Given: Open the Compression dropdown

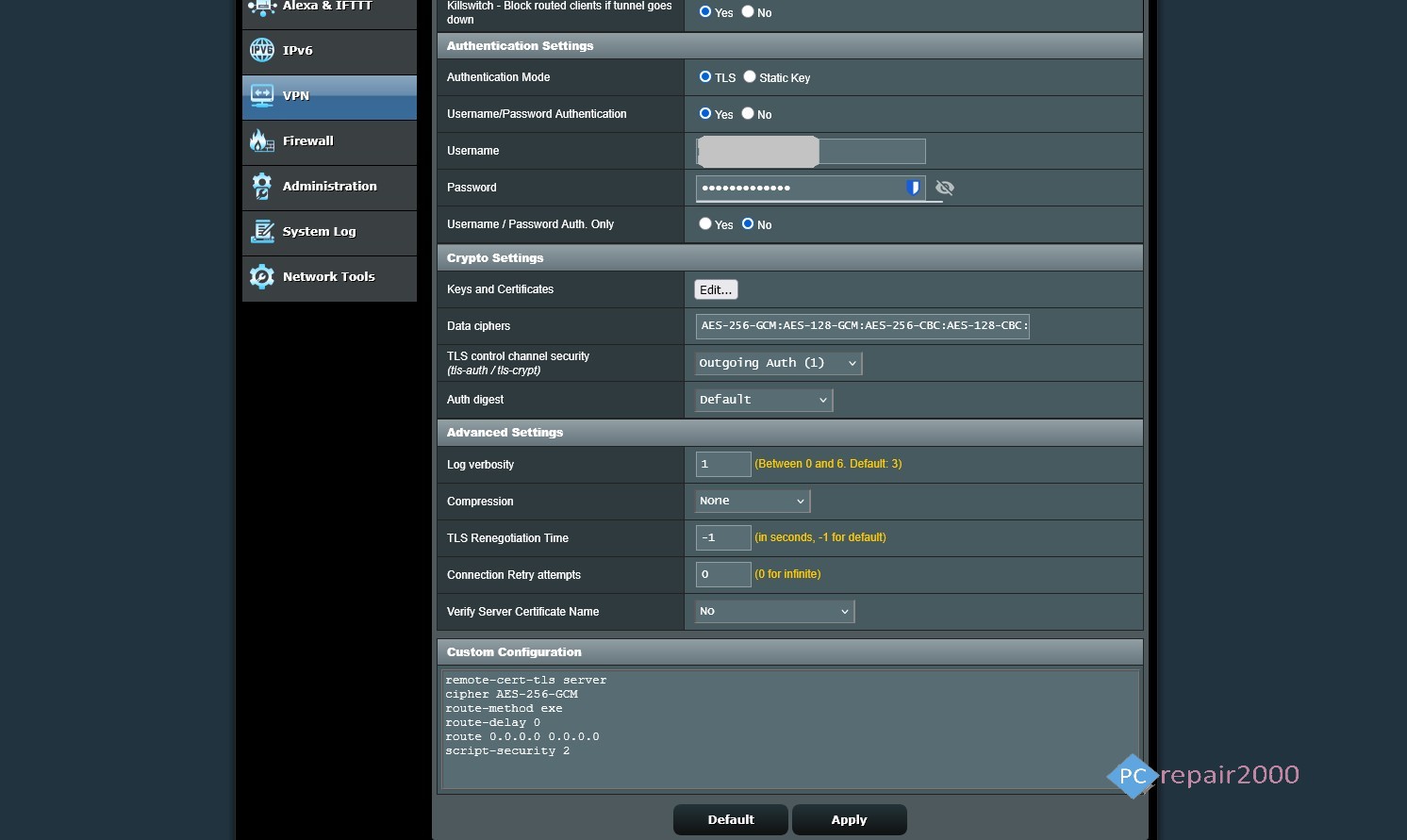Looking at the screenshot, I should [x=753, y=501].
